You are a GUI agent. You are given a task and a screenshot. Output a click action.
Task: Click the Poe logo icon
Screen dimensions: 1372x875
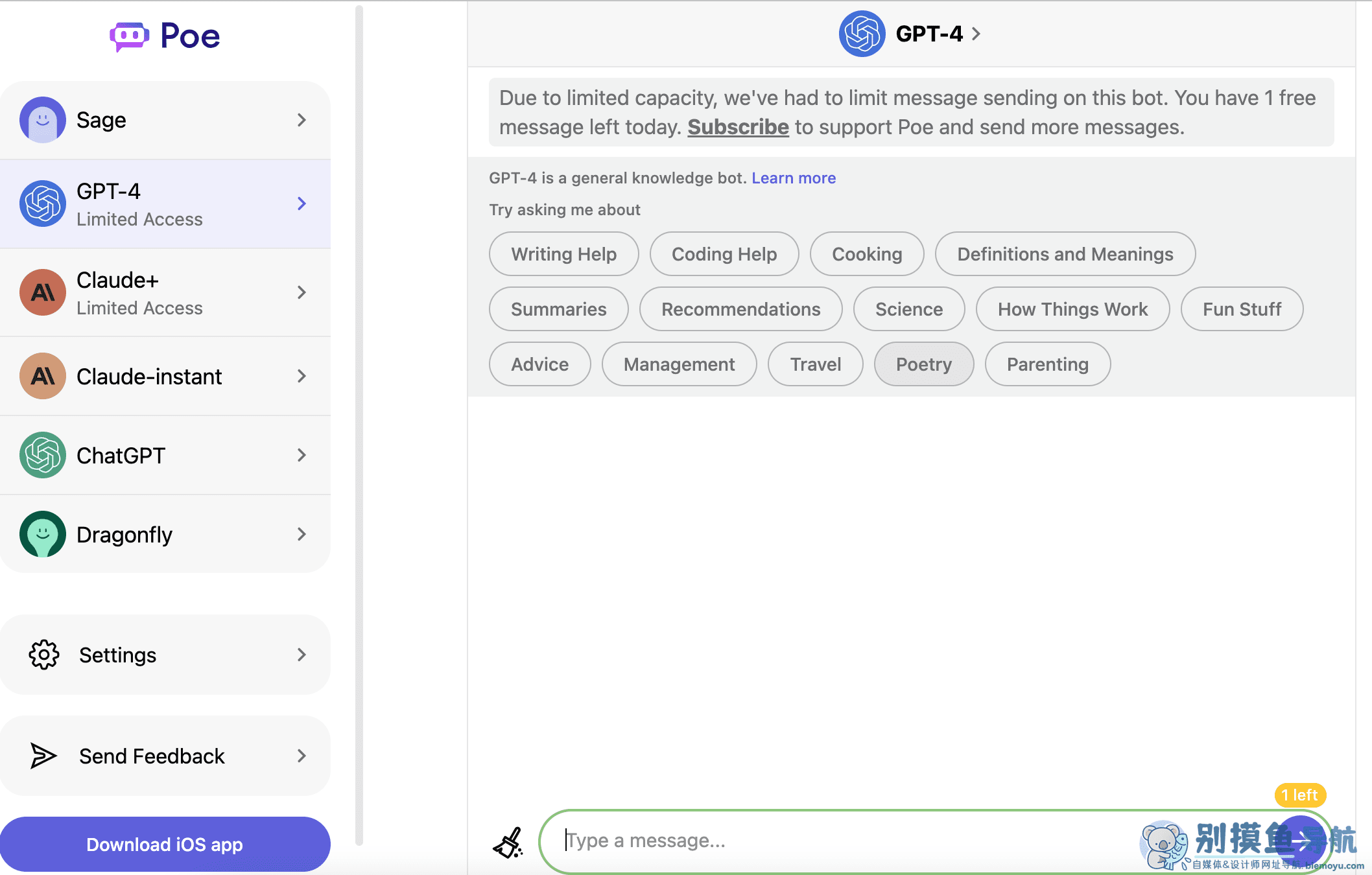pos(129,36)
